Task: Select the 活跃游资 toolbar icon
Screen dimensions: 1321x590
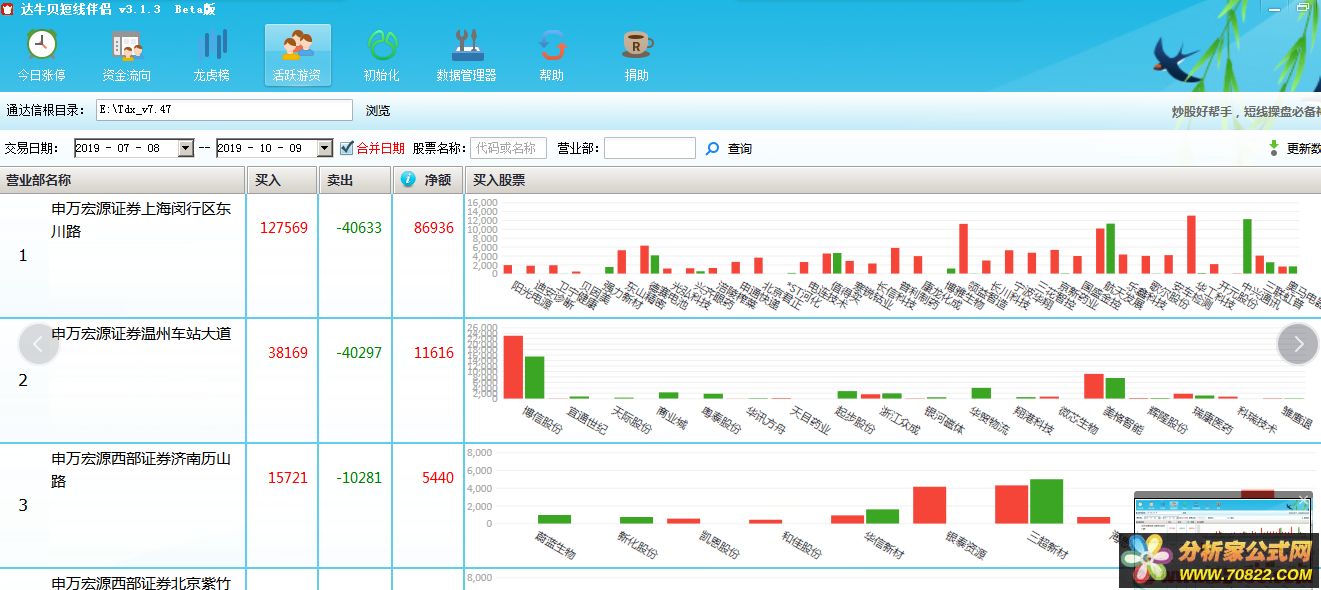Action: [297, 55]
